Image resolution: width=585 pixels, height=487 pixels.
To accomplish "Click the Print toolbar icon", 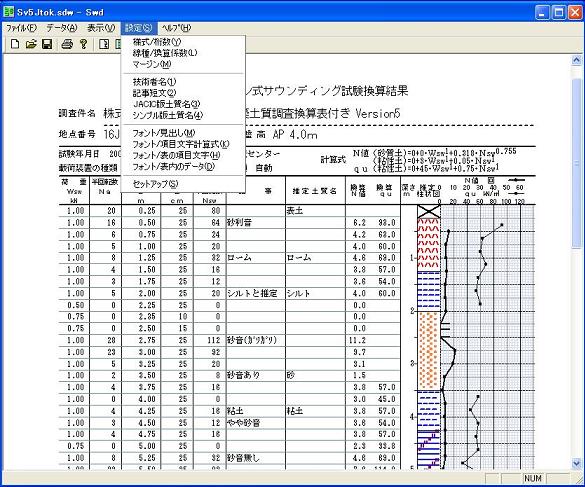I will (67, 44).
